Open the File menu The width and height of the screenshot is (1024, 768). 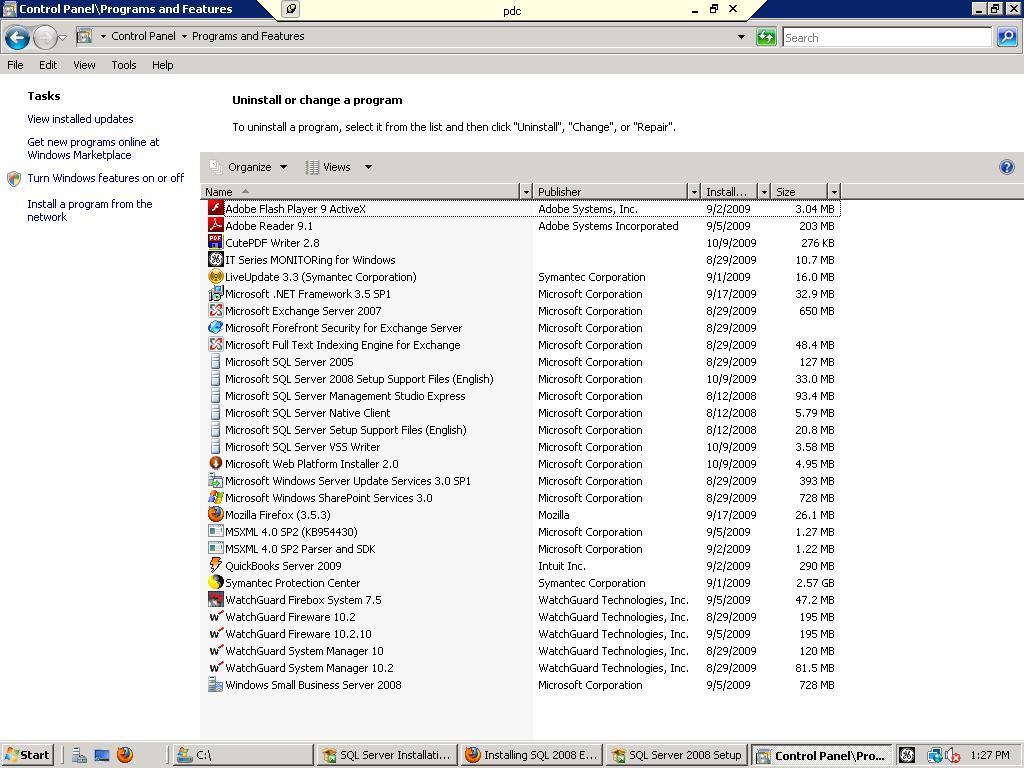15,65
